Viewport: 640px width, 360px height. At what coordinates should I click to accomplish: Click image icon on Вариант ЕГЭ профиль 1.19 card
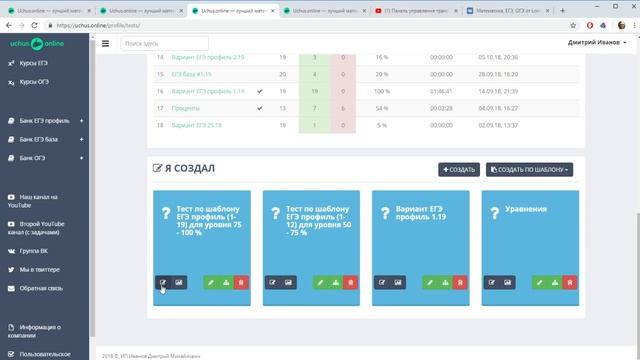(398, 282)
